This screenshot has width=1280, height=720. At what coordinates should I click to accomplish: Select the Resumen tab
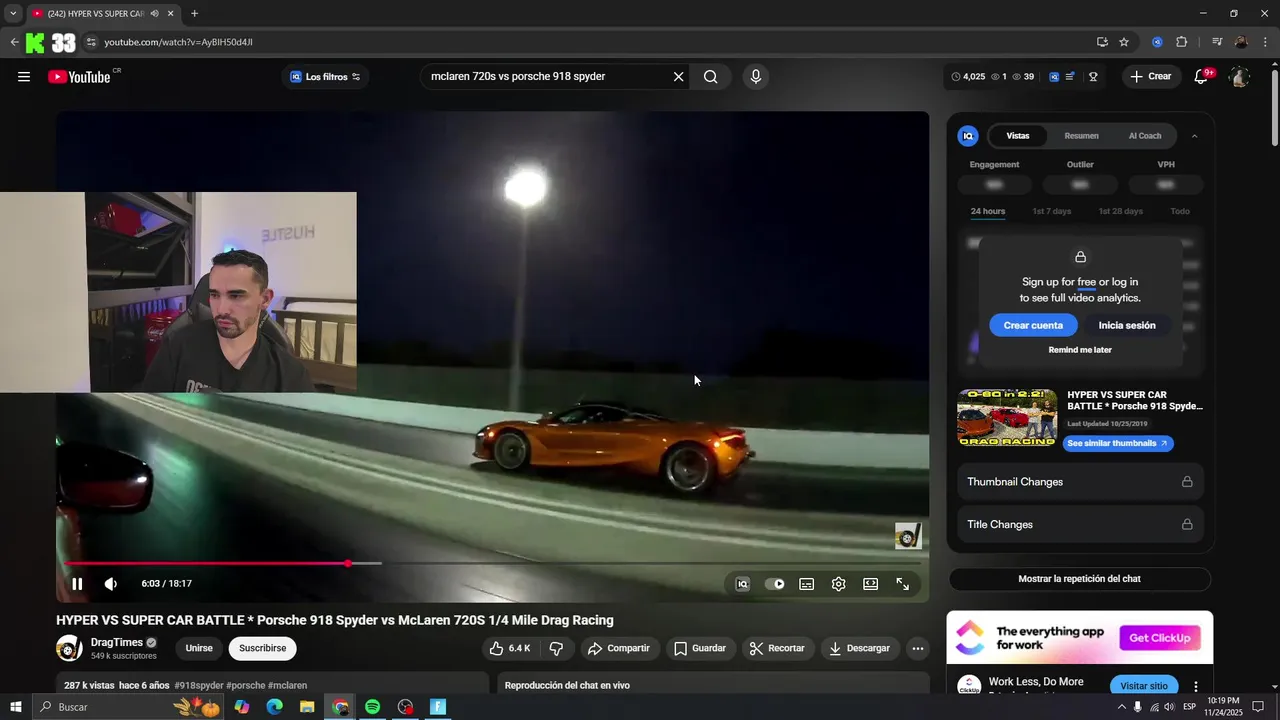click(x=1081, y=136)
